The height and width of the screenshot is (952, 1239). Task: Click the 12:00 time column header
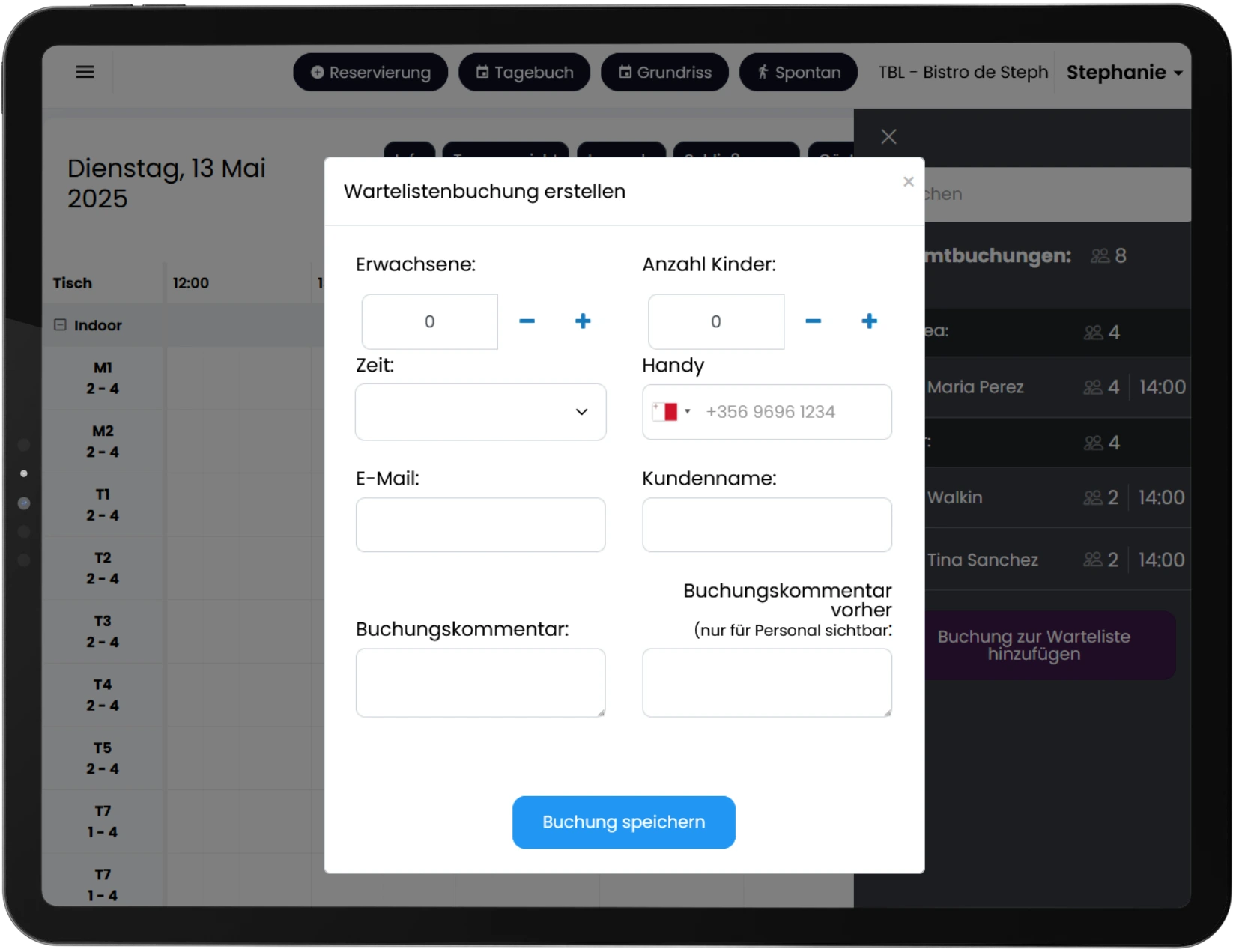click(x=191, y=283)
